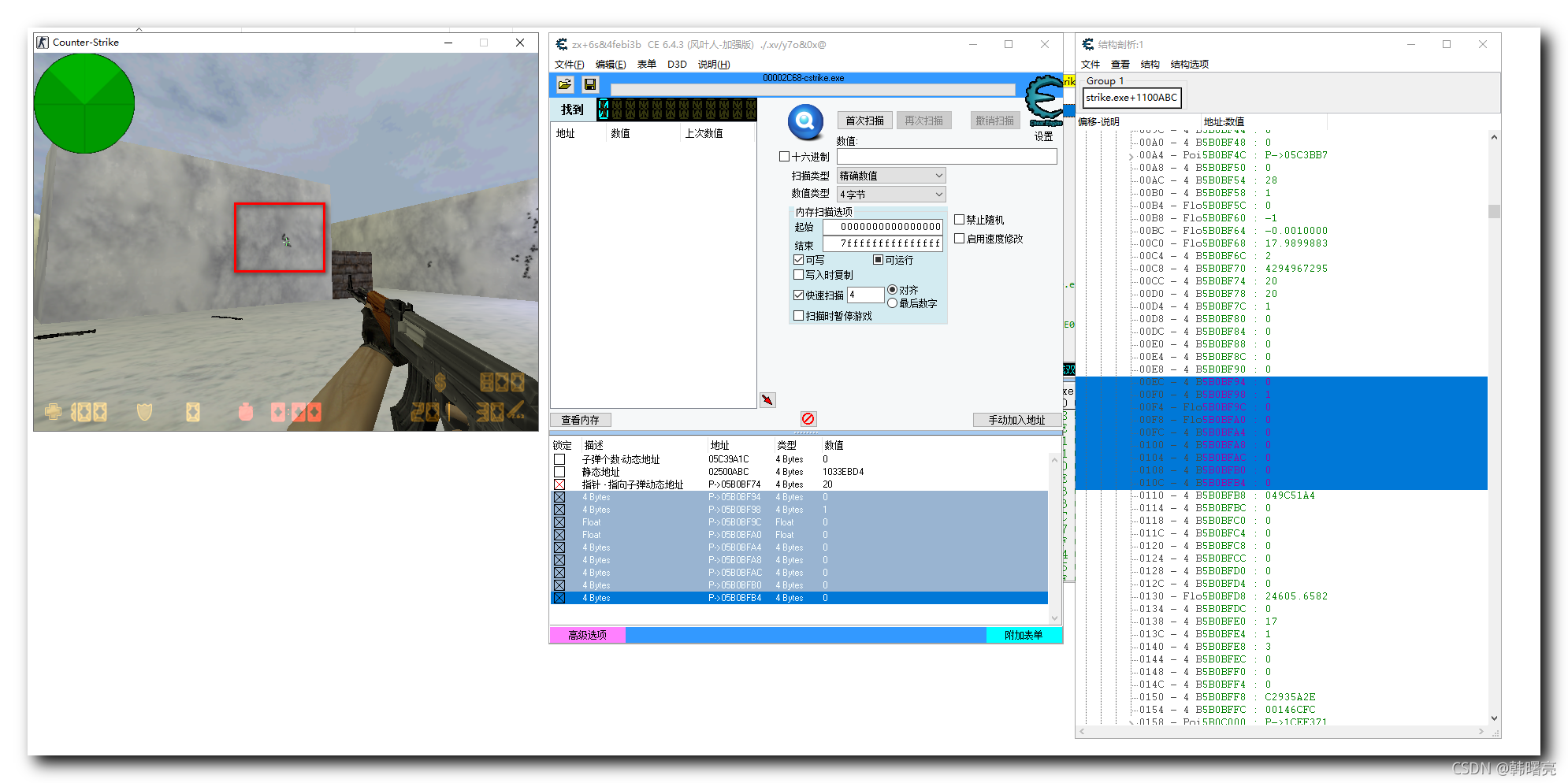Click the structure dissect window title icon

(x=1088, y=44)
